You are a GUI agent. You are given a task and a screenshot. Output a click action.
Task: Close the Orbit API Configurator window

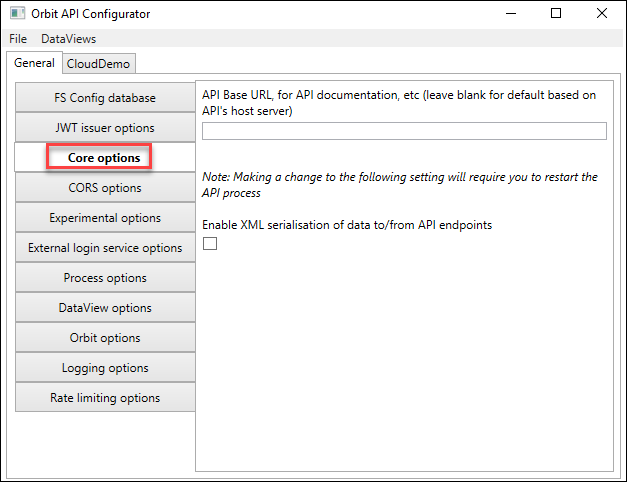[602, 14]
